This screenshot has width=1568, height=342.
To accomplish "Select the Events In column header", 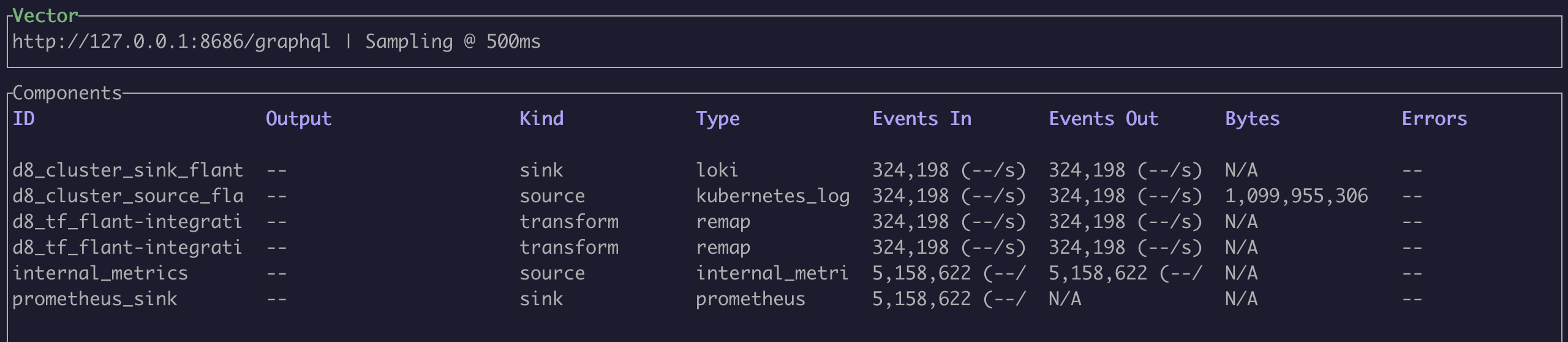I will [x=921, y=118].
